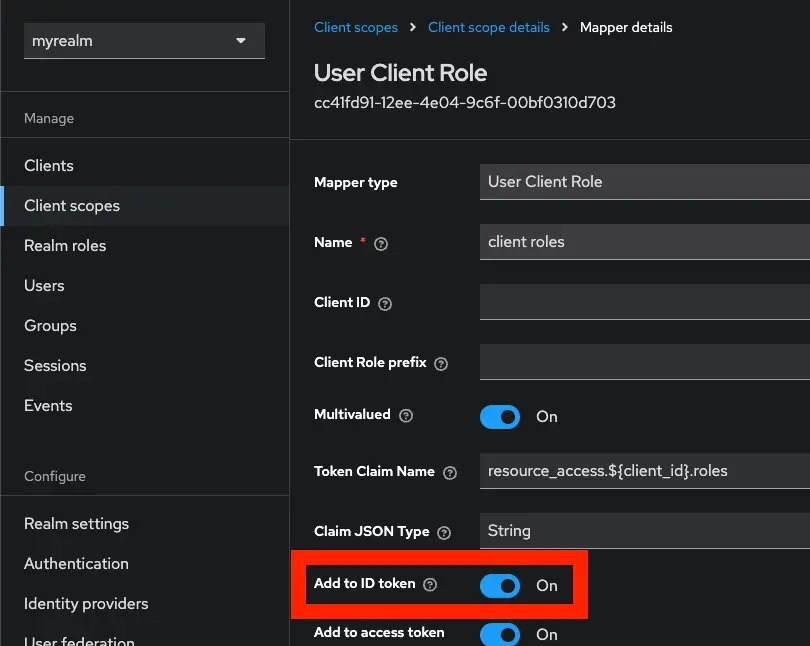Select Users in the Manage section
Screen dimensions: 810x646
[x=44, y=285]
